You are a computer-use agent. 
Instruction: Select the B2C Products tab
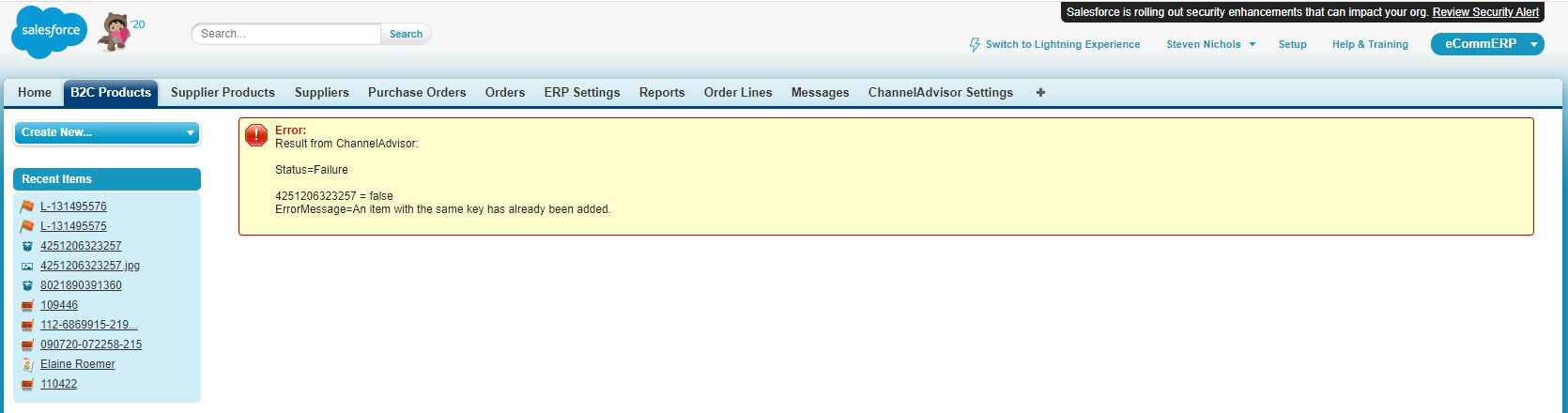111,92
